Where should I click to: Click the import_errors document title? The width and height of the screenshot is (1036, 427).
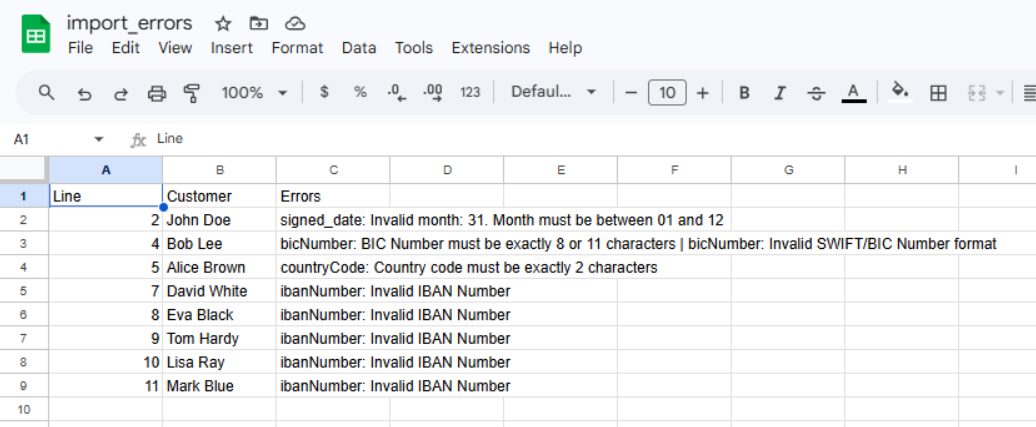tap(130, 23)
